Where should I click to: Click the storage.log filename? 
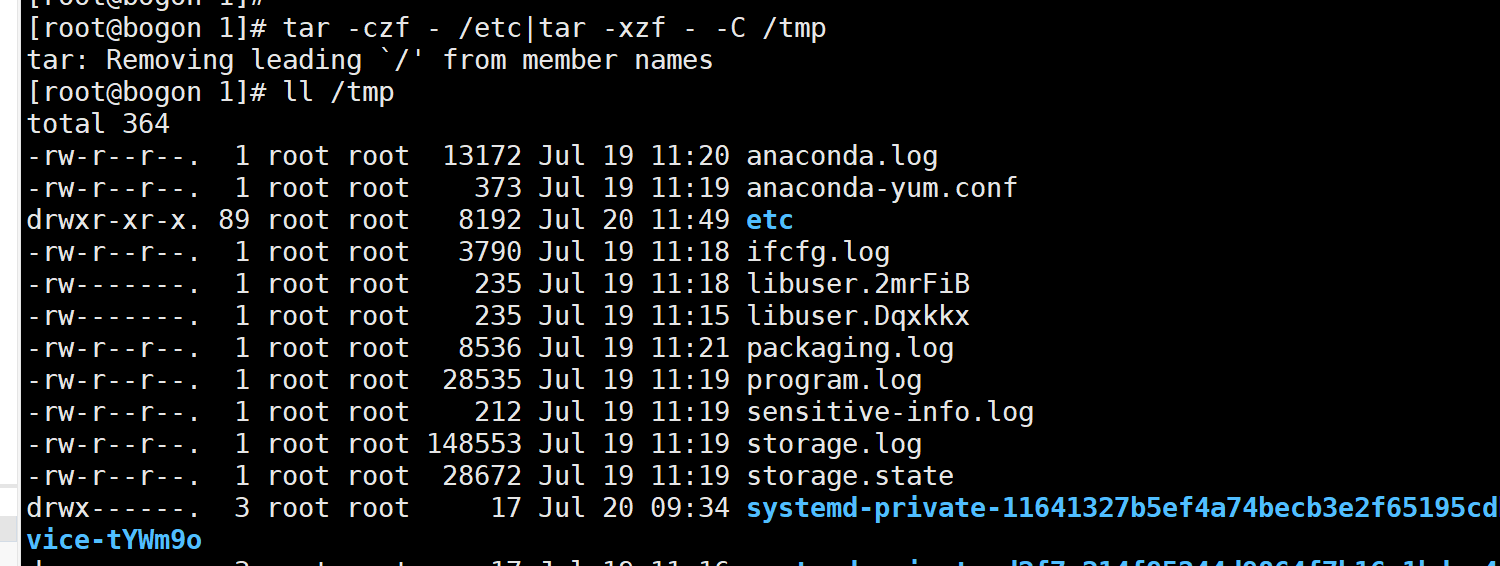point(834,444)
